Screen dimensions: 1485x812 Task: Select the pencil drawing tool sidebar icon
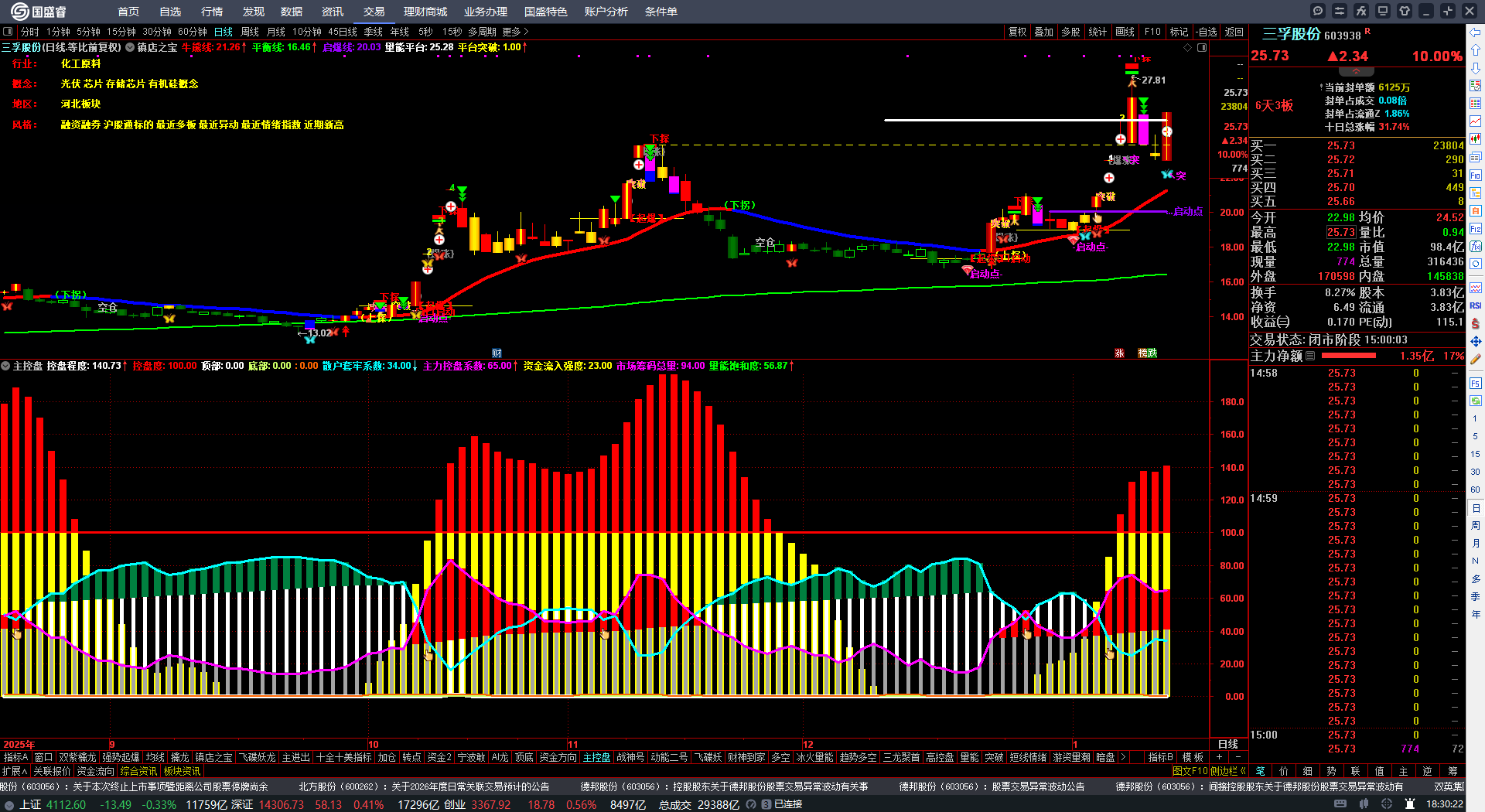click(1476, 360)
